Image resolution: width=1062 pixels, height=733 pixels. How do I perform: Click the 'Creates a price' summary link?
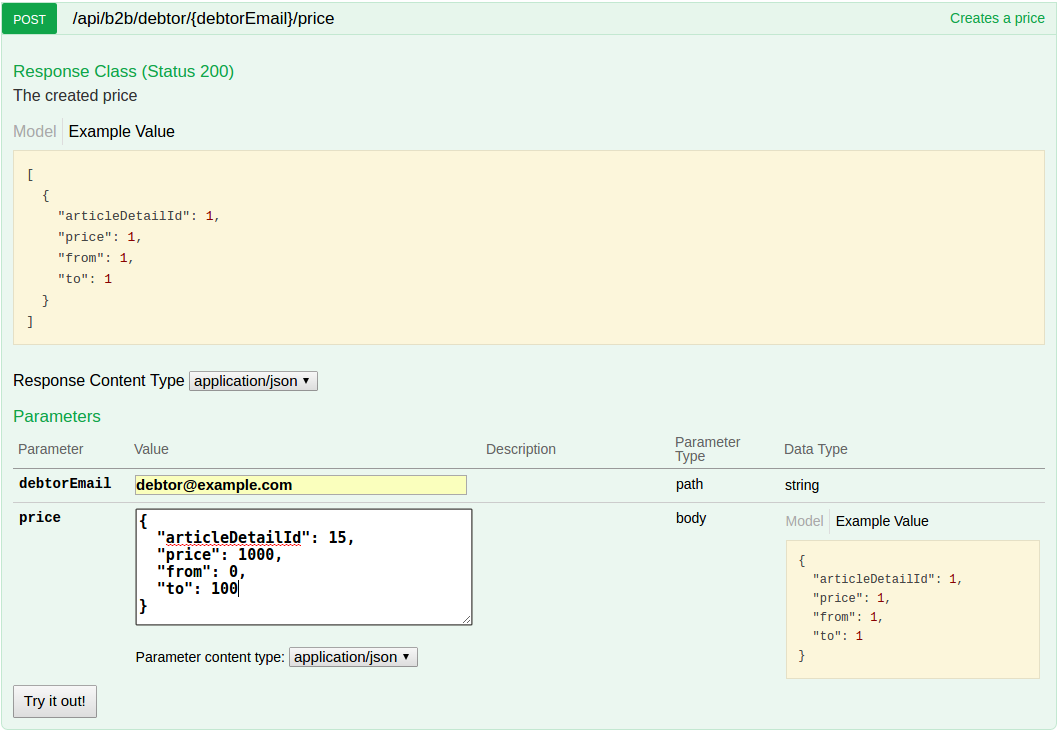coord(996,18)
